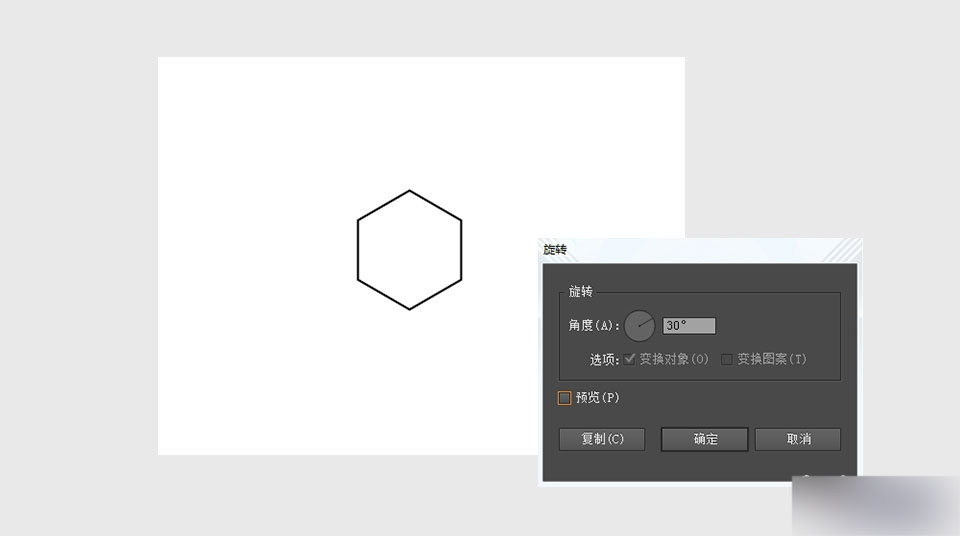Click the 选项: label
This screenshot has height=536, width=960.
tap(604, 360)
